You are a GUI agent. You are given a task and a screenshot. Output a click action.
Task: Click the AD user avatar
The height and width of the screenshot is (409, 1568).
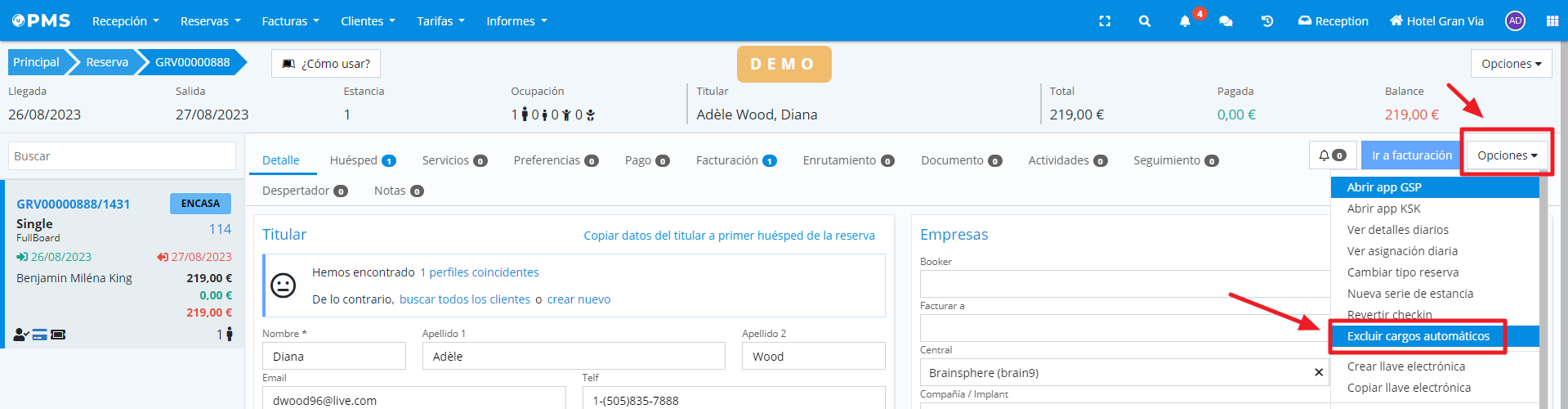click(1515, 21)
